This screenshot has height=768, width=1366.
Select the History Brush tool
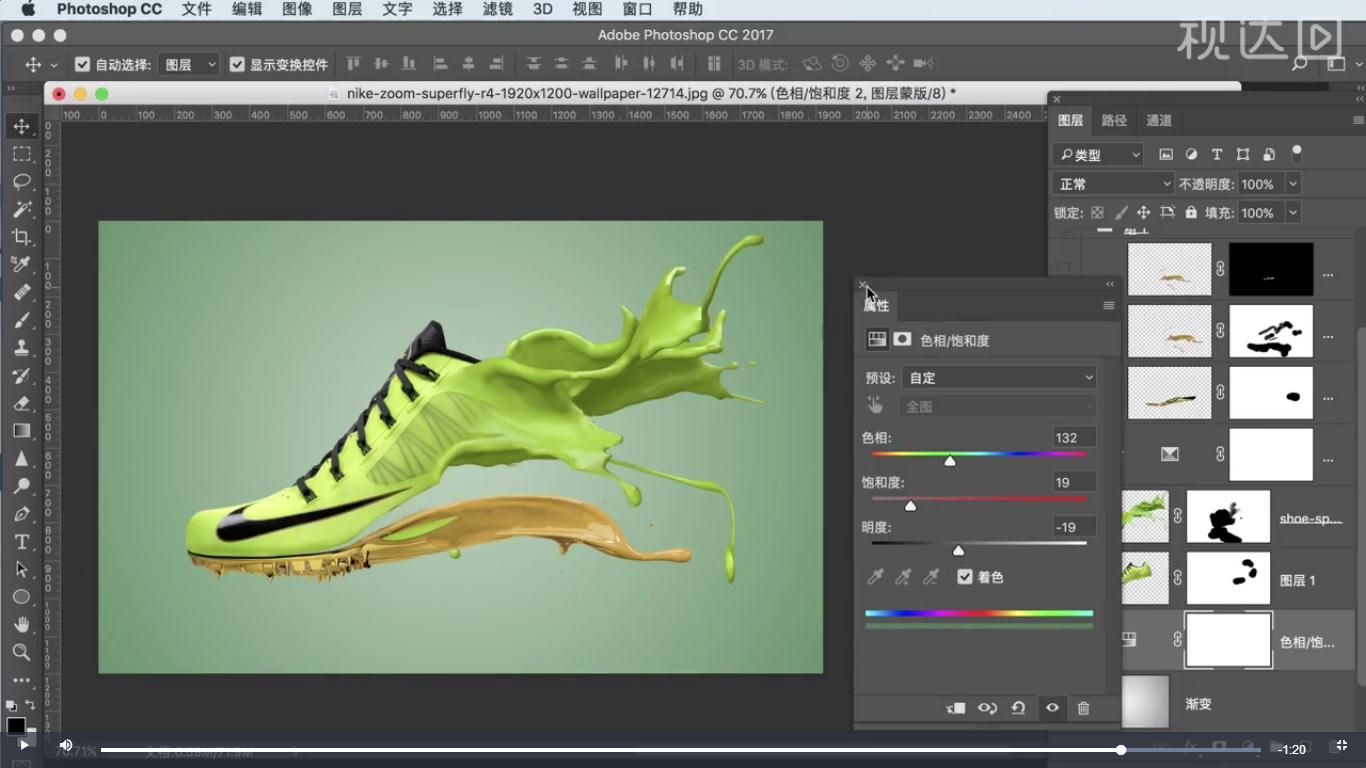21,376
